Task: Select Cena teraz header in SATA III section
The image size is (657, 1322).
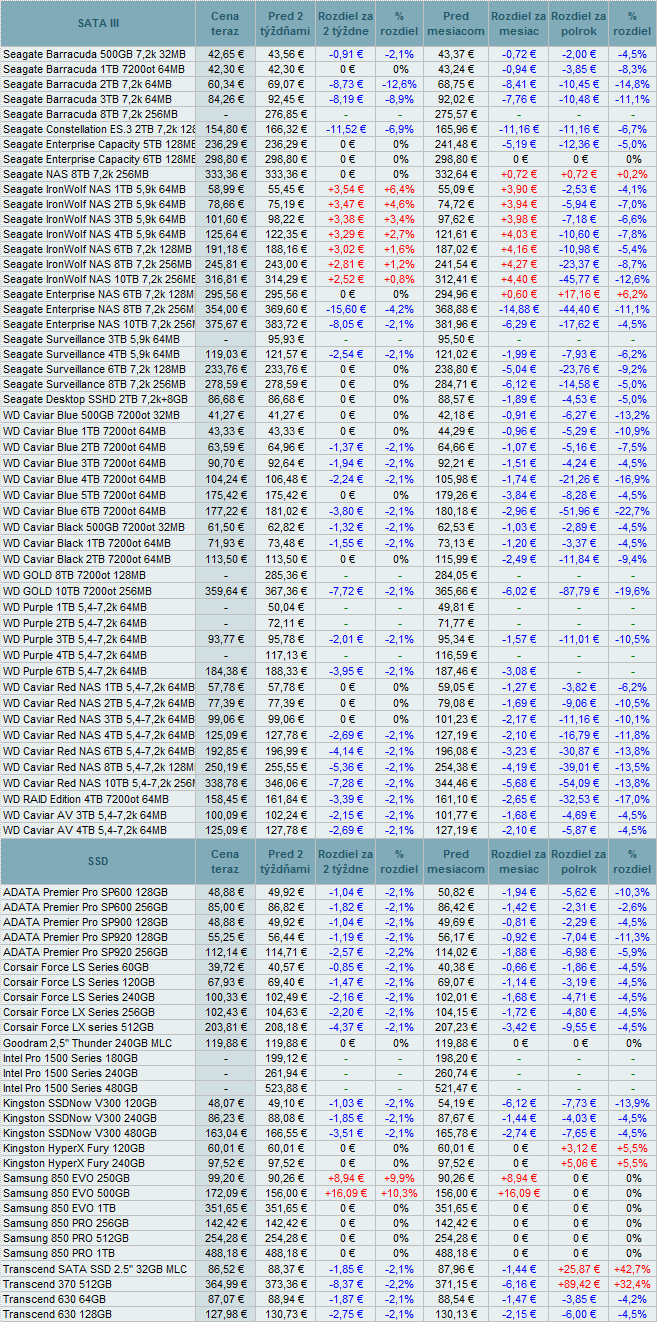Action: pyautogui.click(x=225, y=23)
